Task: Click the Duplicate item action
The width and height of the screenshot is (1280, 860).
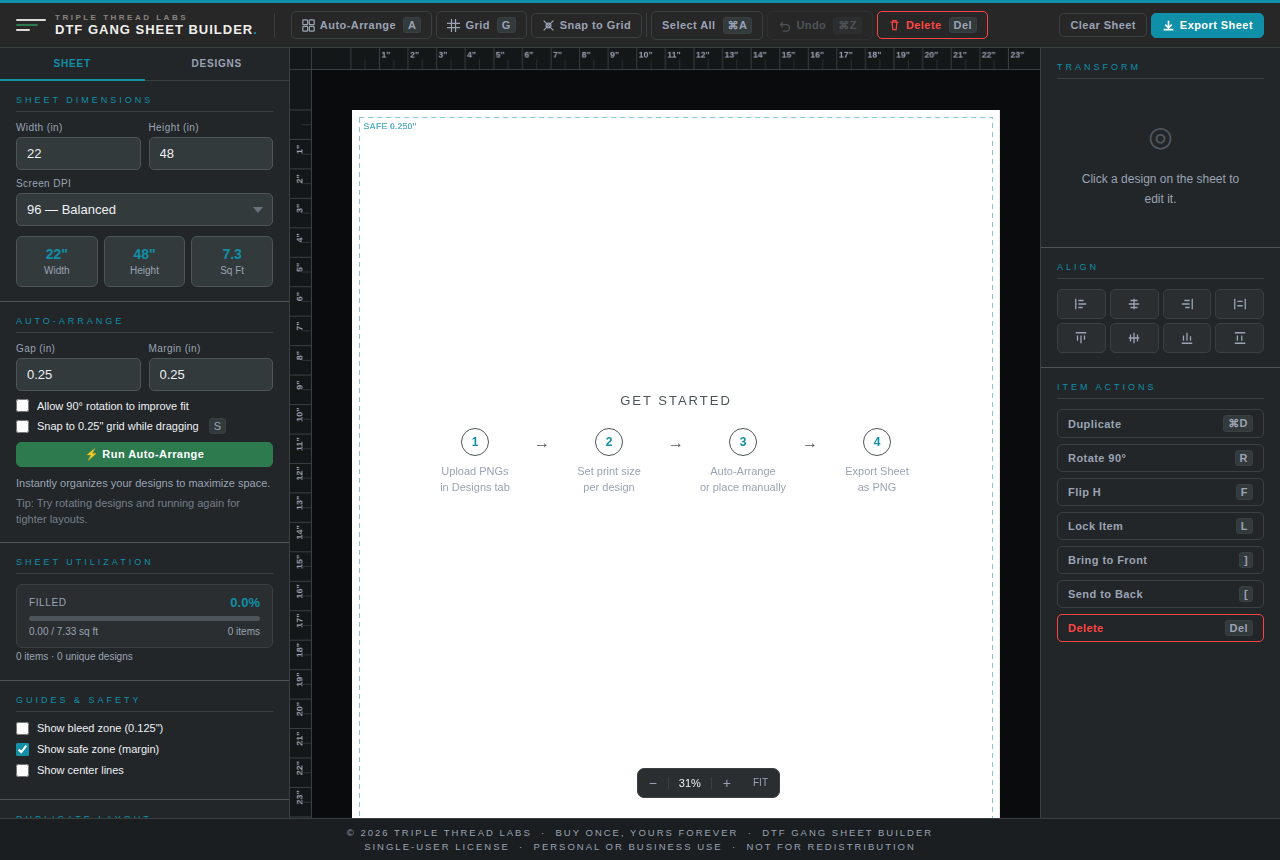Action: tap(1160, 424)
